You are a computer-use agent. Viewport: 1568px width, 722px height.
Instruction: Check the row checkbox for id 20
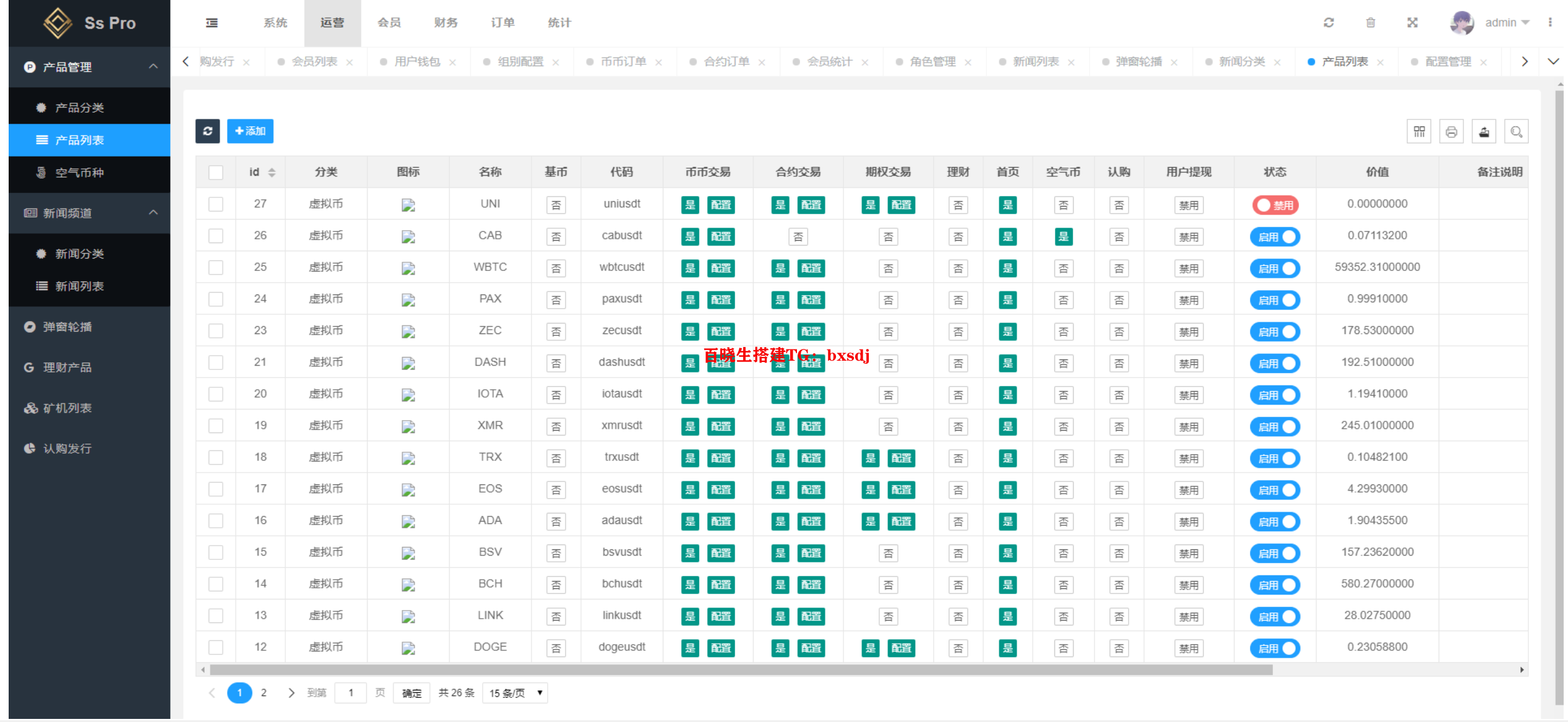tap(216, 394)
